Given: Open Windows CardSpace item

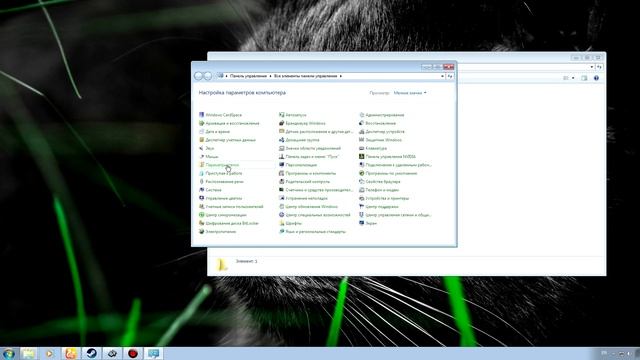Looking at the screenshot, I should pyautogui.click(x=220, y=115).
